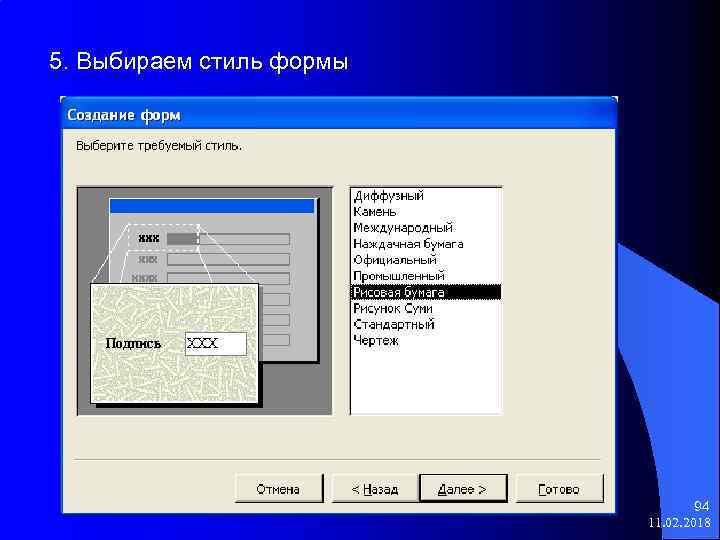Pick the Рисунок Суми style
This screenshot has height=540, width=720.
click(426, 308)
